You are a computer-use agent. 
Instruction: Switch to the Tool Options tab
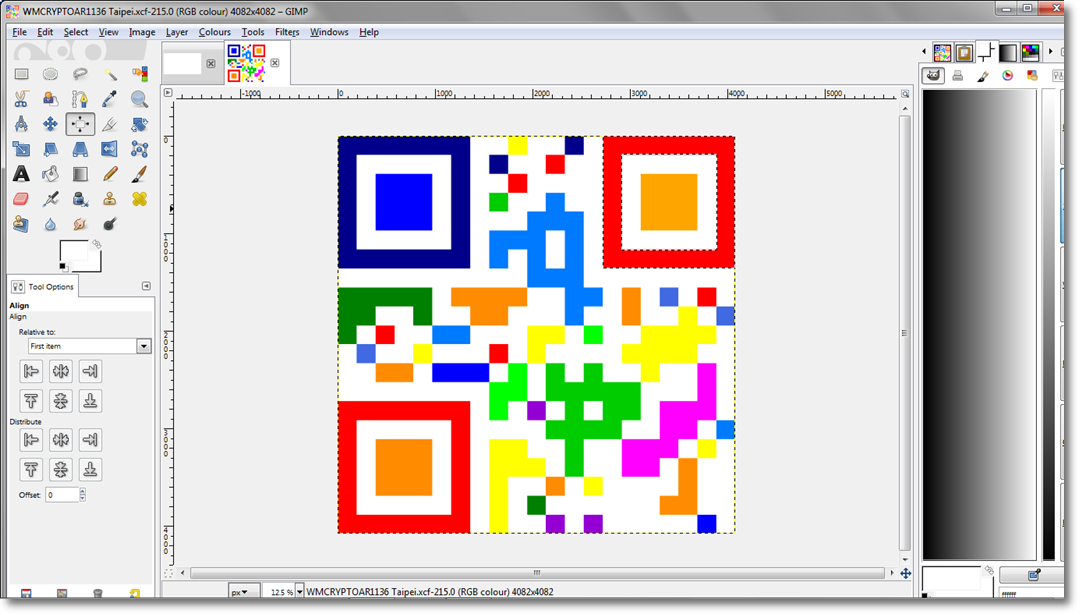tap(43, 286)
